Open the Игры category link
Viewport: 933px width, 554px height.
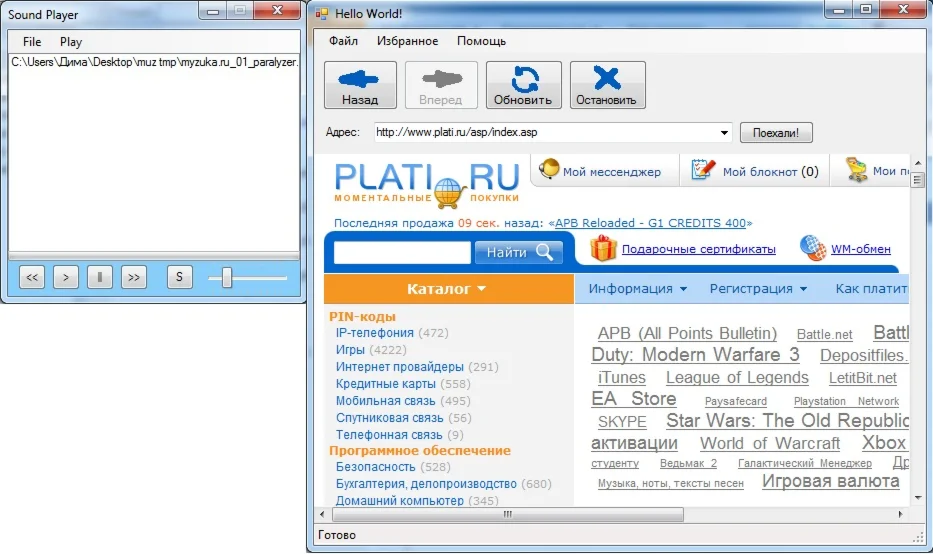pos(350,350)
